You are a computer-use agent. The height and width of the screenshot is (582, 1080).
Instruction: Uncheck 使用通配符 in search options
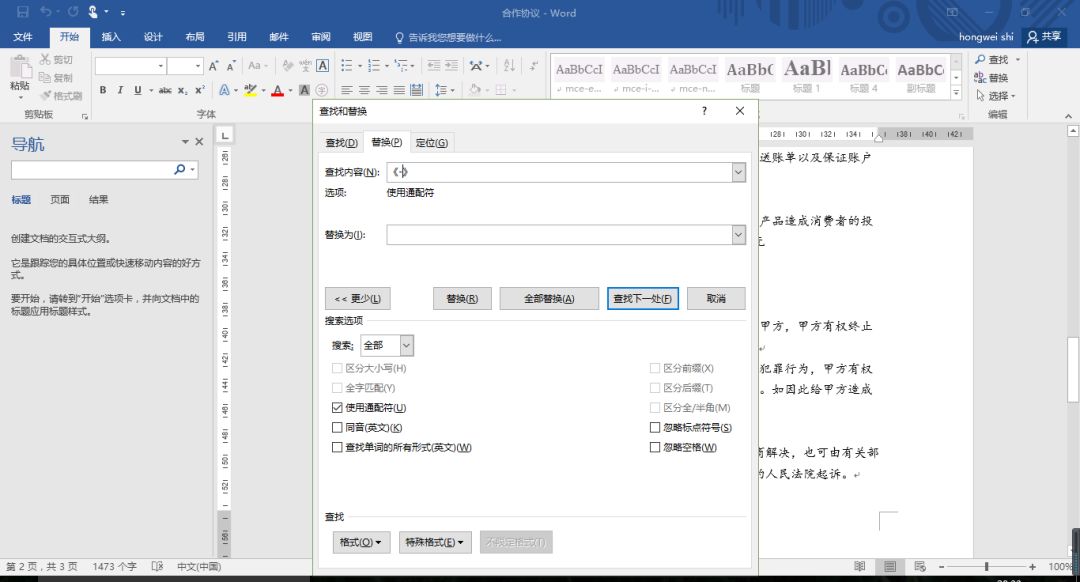[x=338, y=408]
